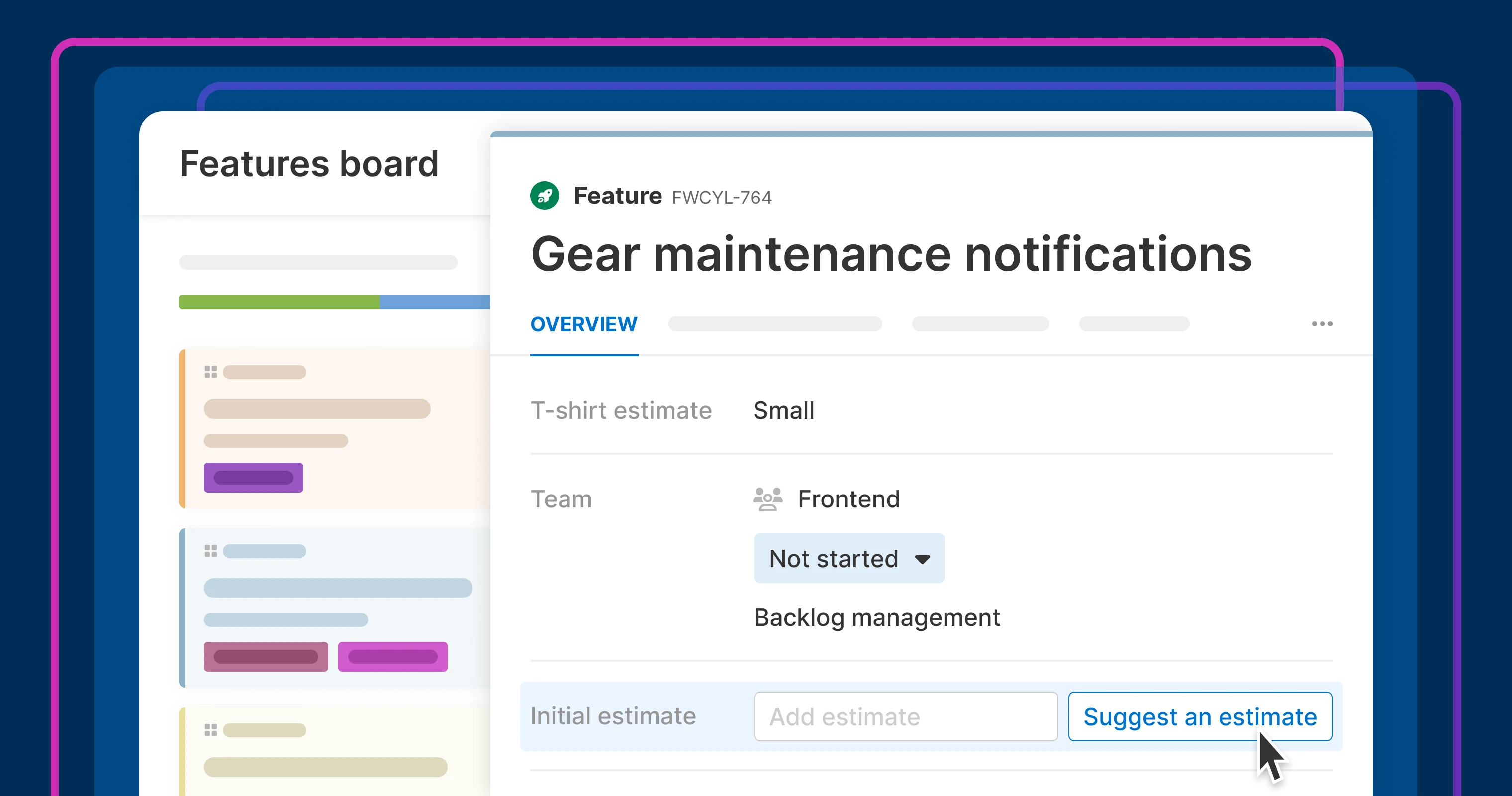The image size is (1512, 796).
Task: Click grid icon on yellow board card
Action: pyautogui.click(x=211, y=730)
